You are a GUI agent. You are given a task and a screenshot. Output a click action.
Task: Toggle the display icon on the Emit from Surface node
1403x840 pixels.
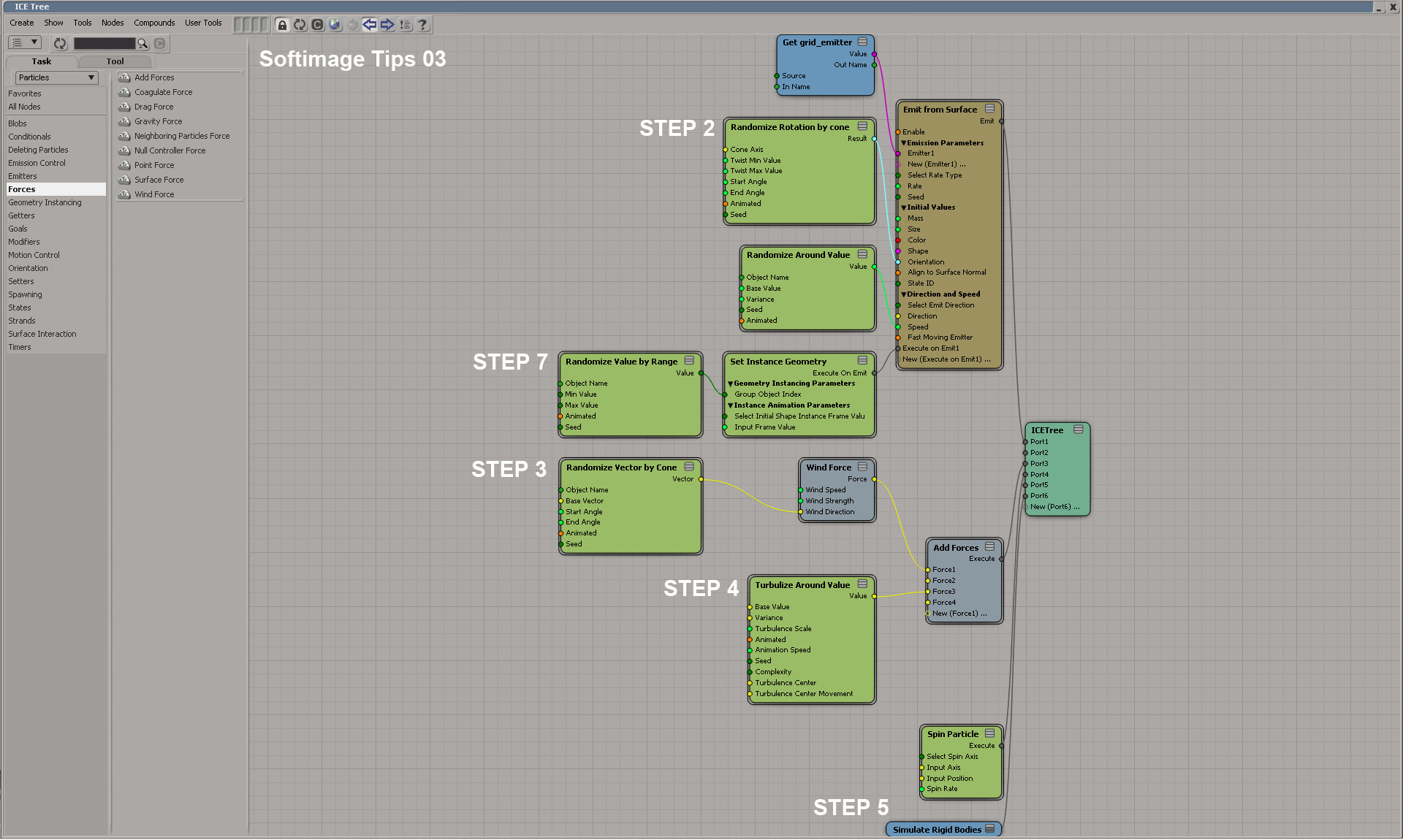(989, 109)
